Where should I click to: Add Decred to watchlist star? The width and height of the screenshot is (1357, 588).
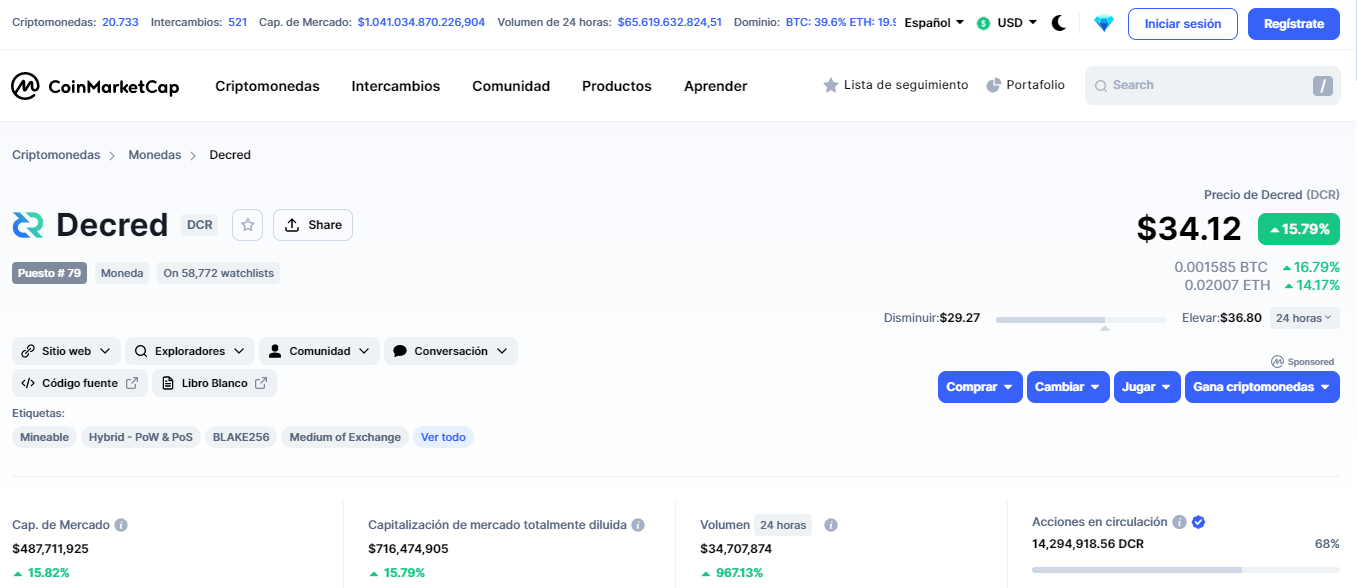click(248, 225)
